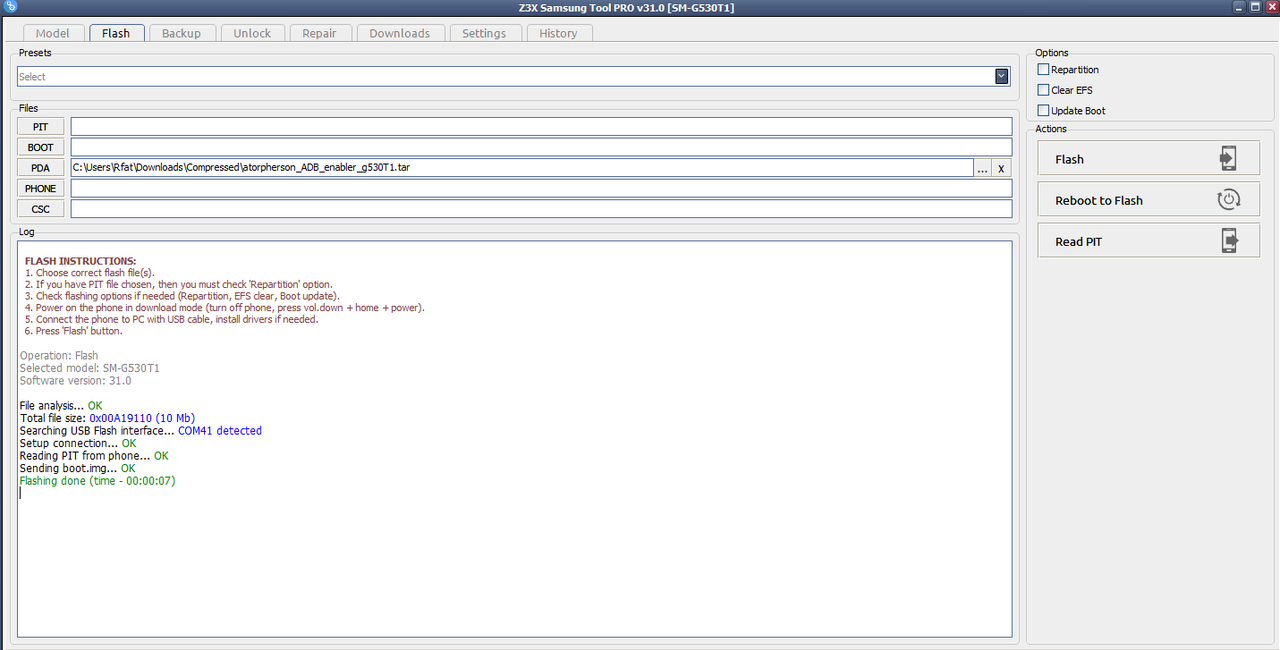Open the Backup tab
This screenshot has height=650, width=1280.
click(x=181, y=33)
